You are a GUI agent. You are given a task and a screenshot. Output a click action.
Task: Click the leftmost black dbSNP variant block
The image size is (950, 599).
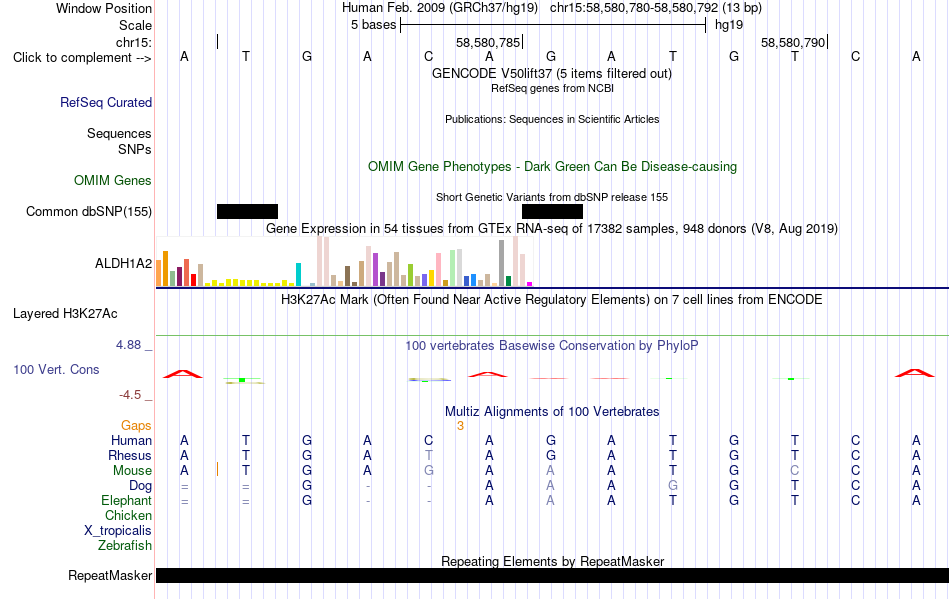247,211
